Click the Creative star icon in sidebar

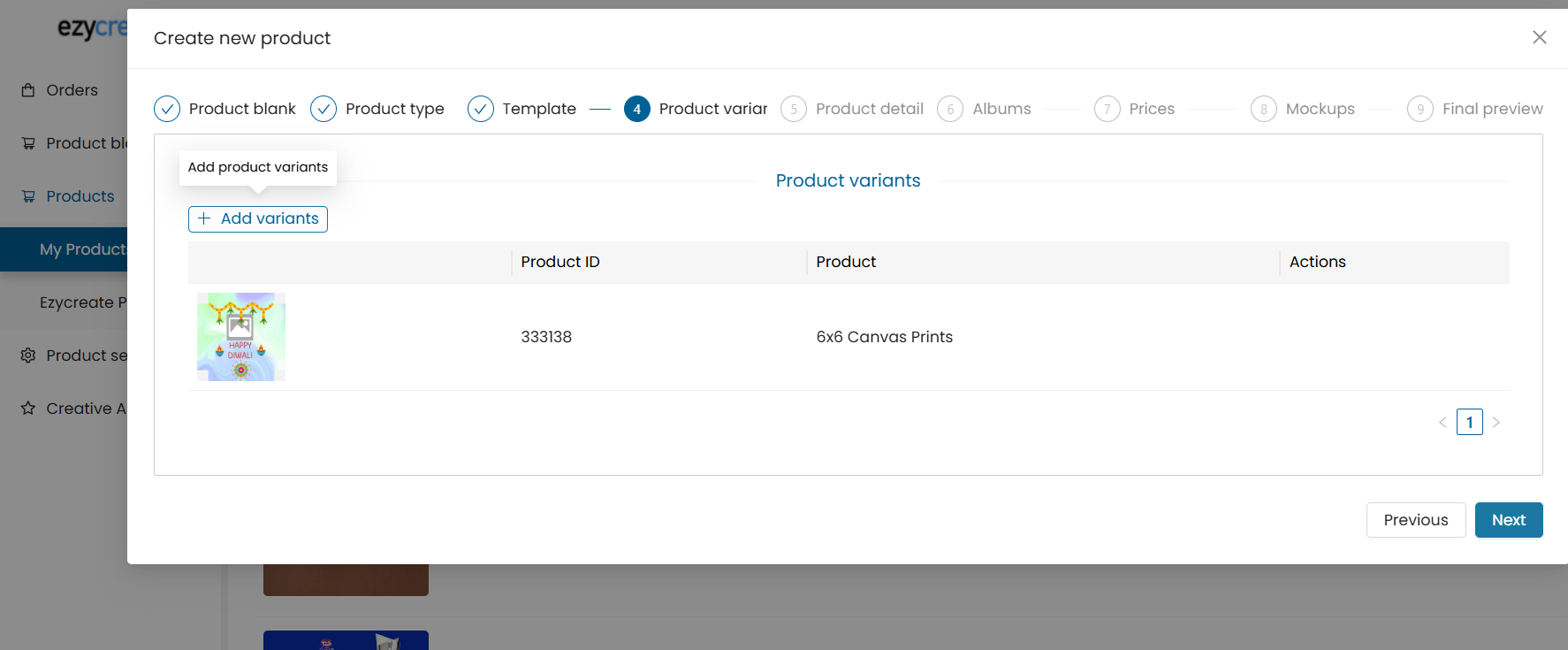click(x=28, y=409)
